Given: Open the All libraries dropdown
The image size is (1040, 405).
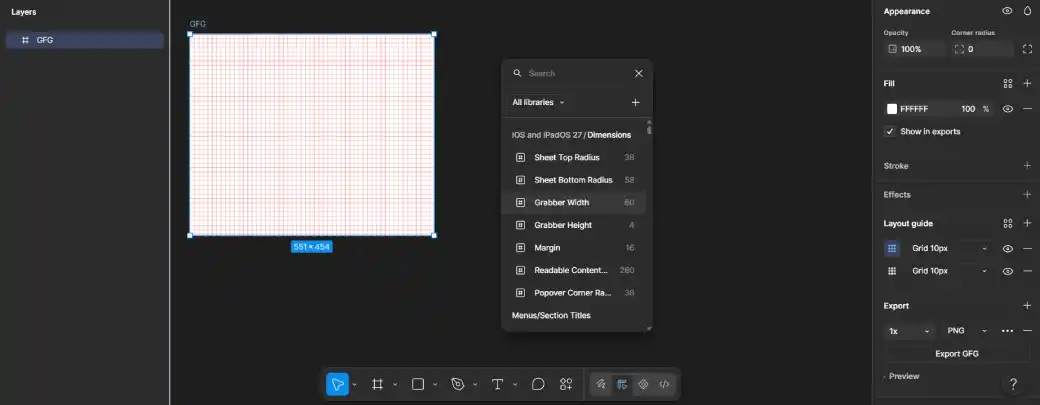Looking at the screenshot, I should pos(539,102).
